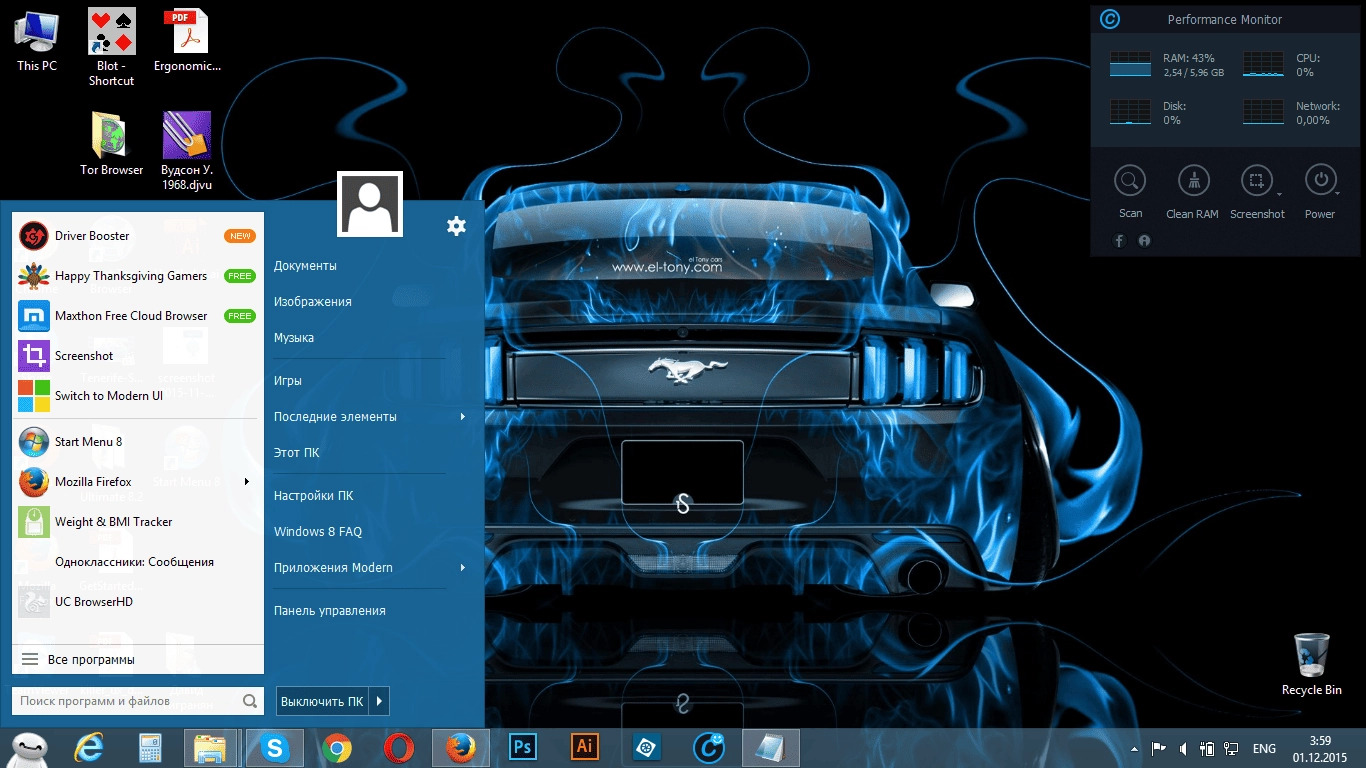Open the Facebook link in Performance Monitor

click(x=1119, y=241)
